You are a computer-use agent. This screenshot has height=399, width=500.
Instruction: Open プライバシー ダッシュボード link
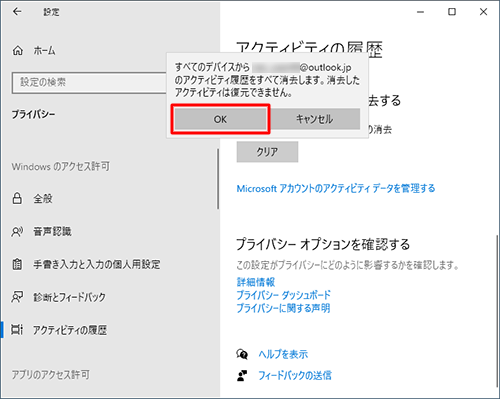283,295
